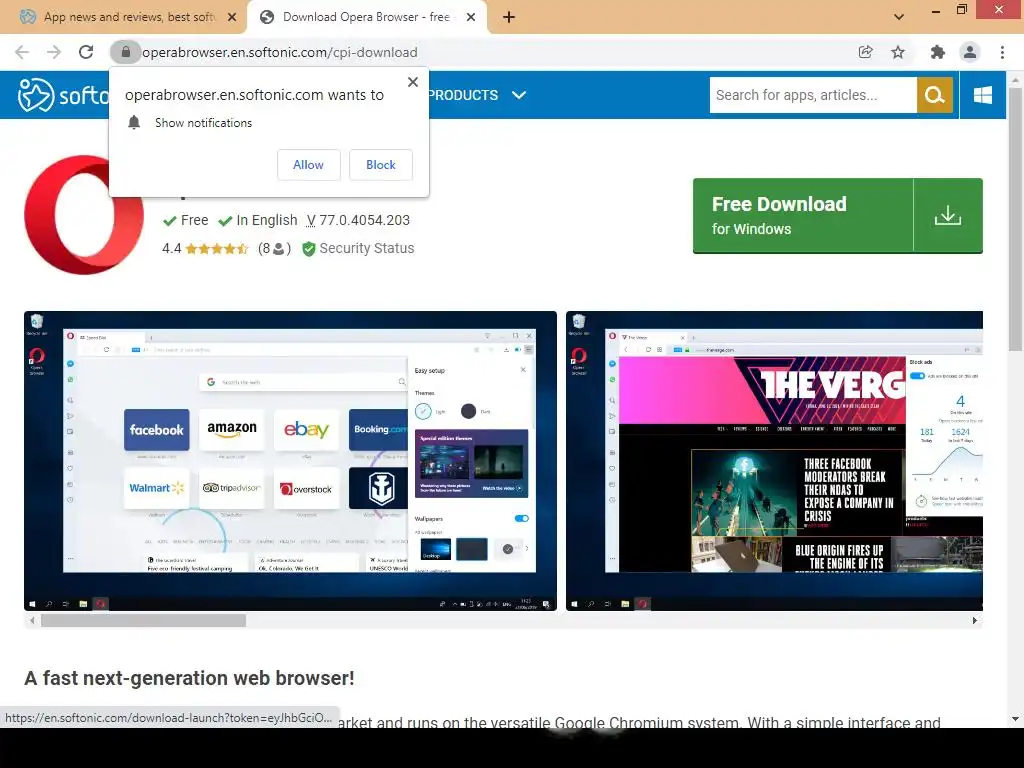Click the Softonic logo

coord(62,95)
